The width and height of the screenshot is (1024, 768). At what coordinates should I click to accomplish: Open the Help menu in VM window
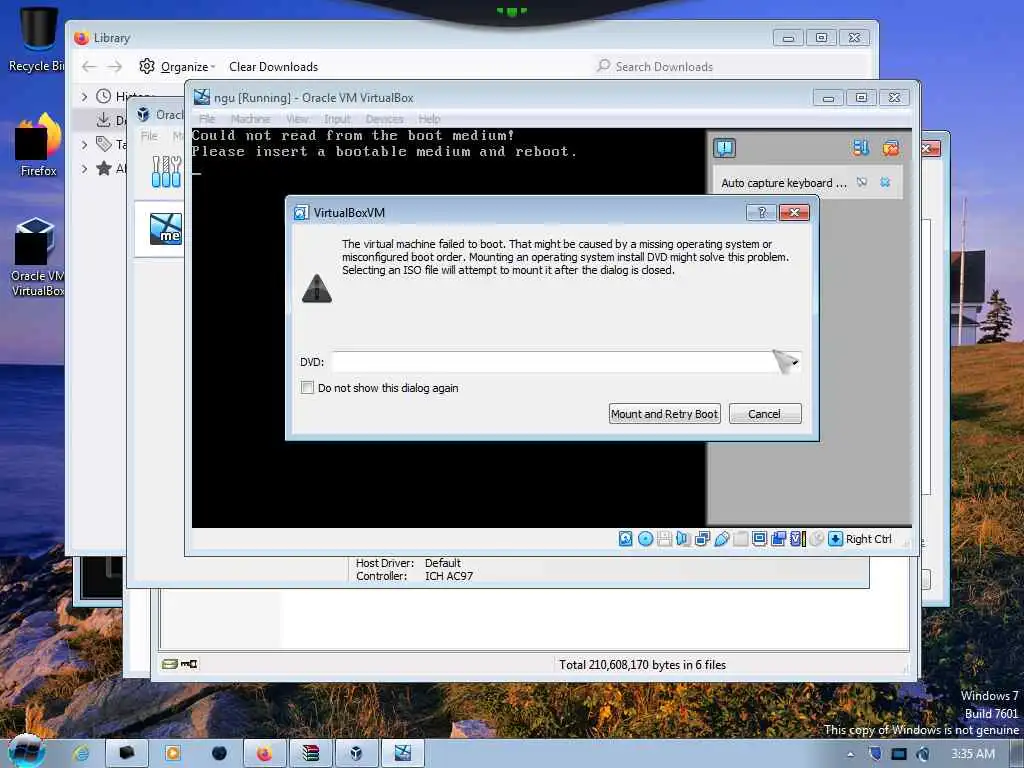tap(429, 119)
